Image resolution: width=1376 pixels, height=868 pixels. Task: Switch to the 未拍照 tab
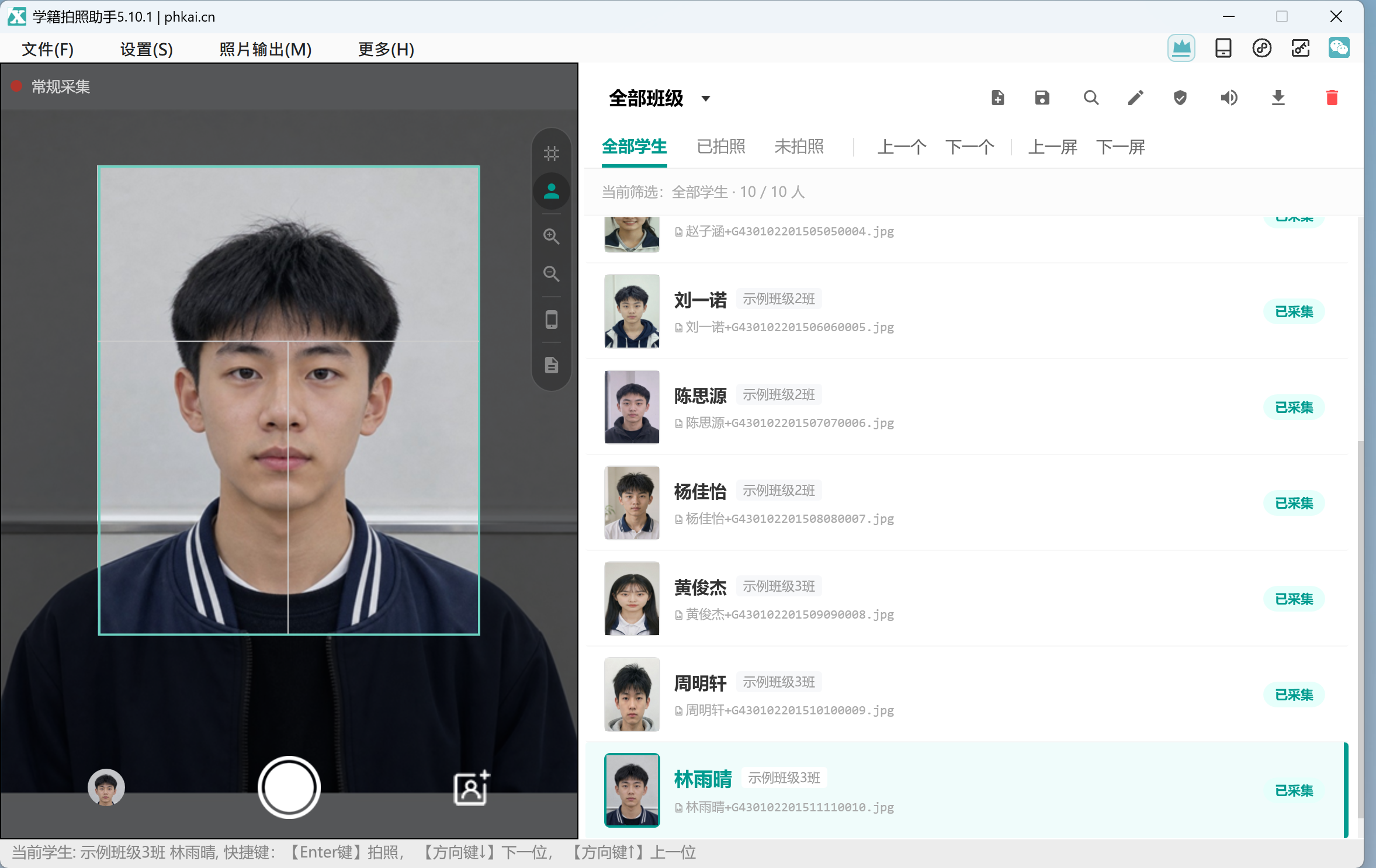pos(799,147)
